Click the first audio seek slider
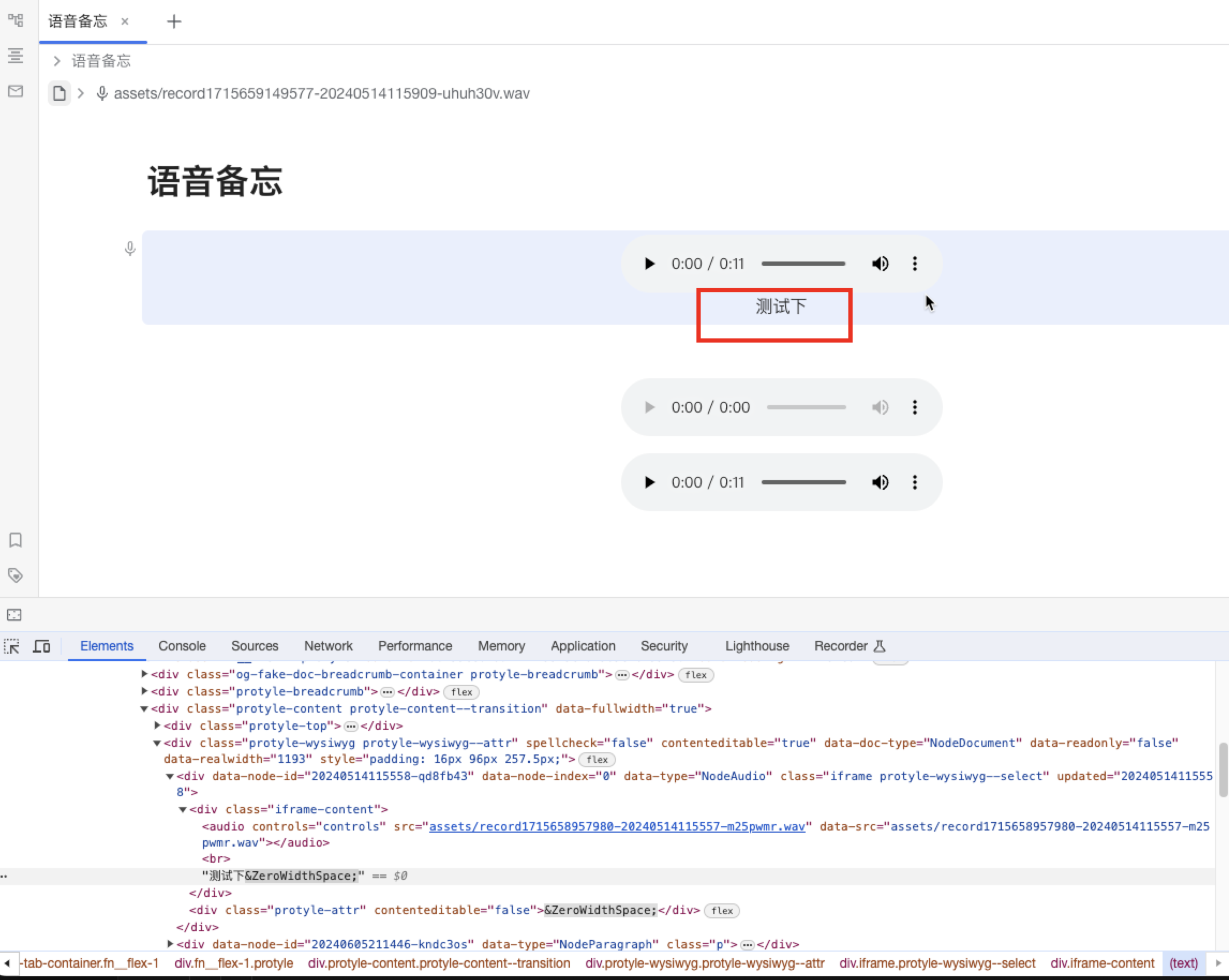Image resolution: width=1229 pixels, height=980 pixels. click(x=803, y=264)
